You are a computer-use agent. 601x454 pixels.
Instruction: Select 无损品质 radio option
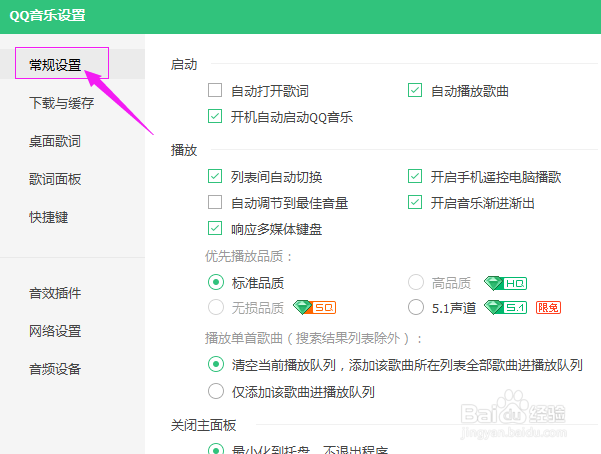click(x=216, y=307)
